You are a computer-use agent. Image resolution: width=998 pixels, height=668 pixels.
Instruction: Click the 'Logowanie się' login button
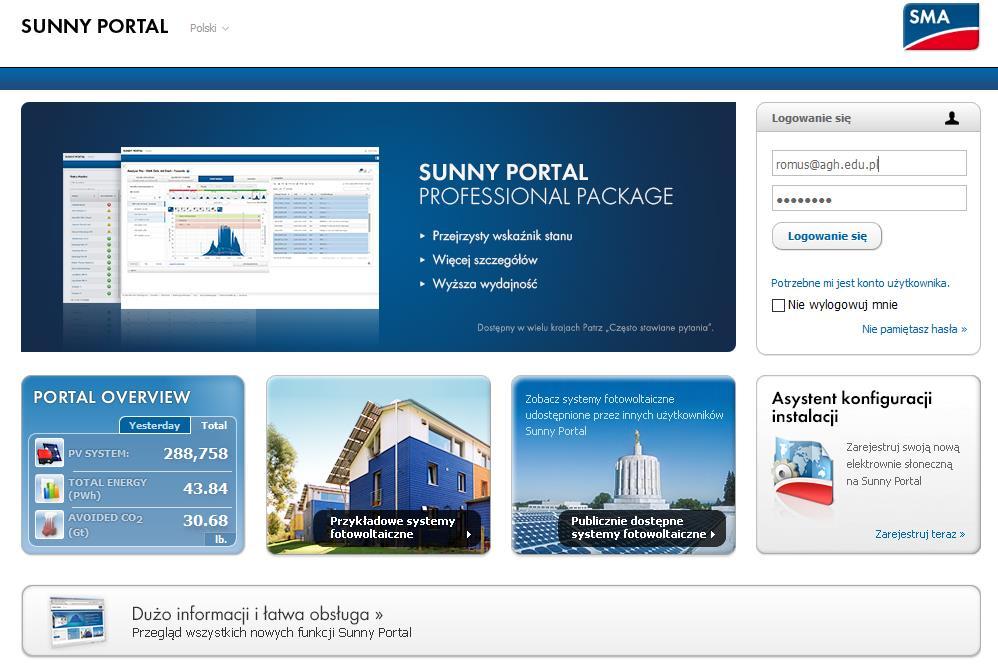(x=827, y=236)
